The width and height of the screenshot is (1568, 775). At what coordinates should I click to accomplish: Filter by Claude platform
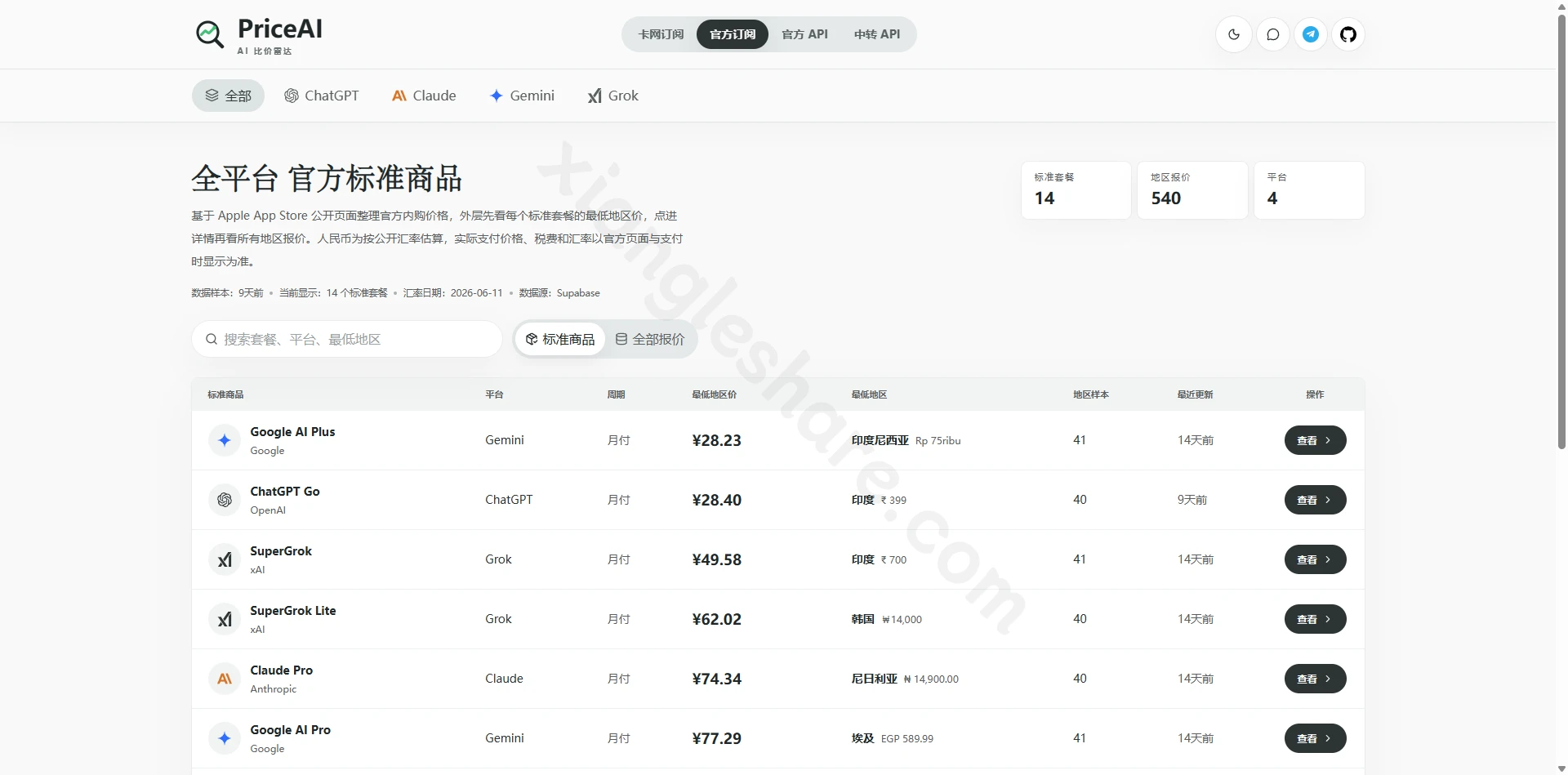424,96
